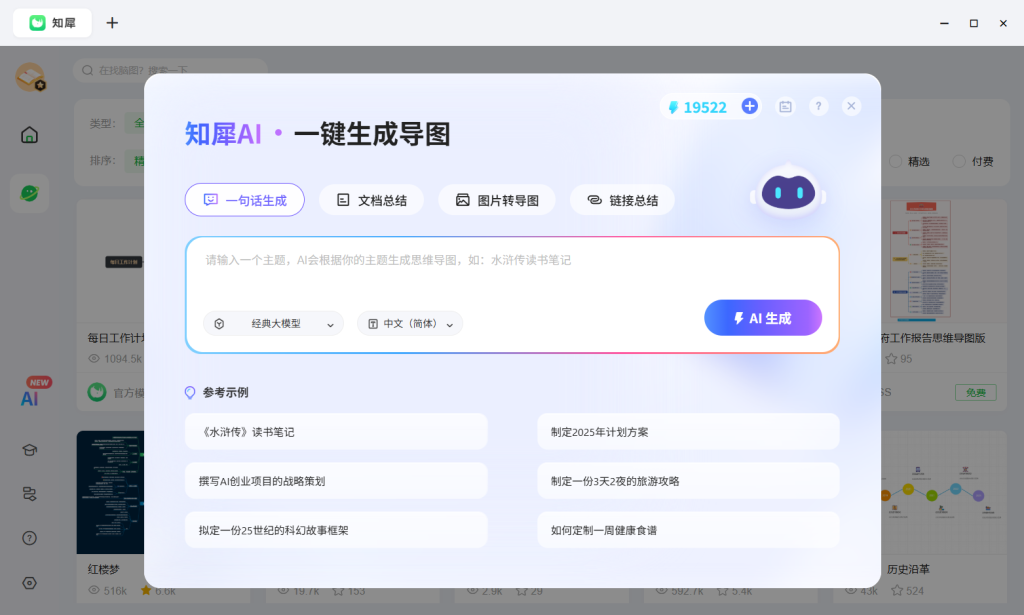
Task: Open the user avatar in the sidebar
Action: 30,77
